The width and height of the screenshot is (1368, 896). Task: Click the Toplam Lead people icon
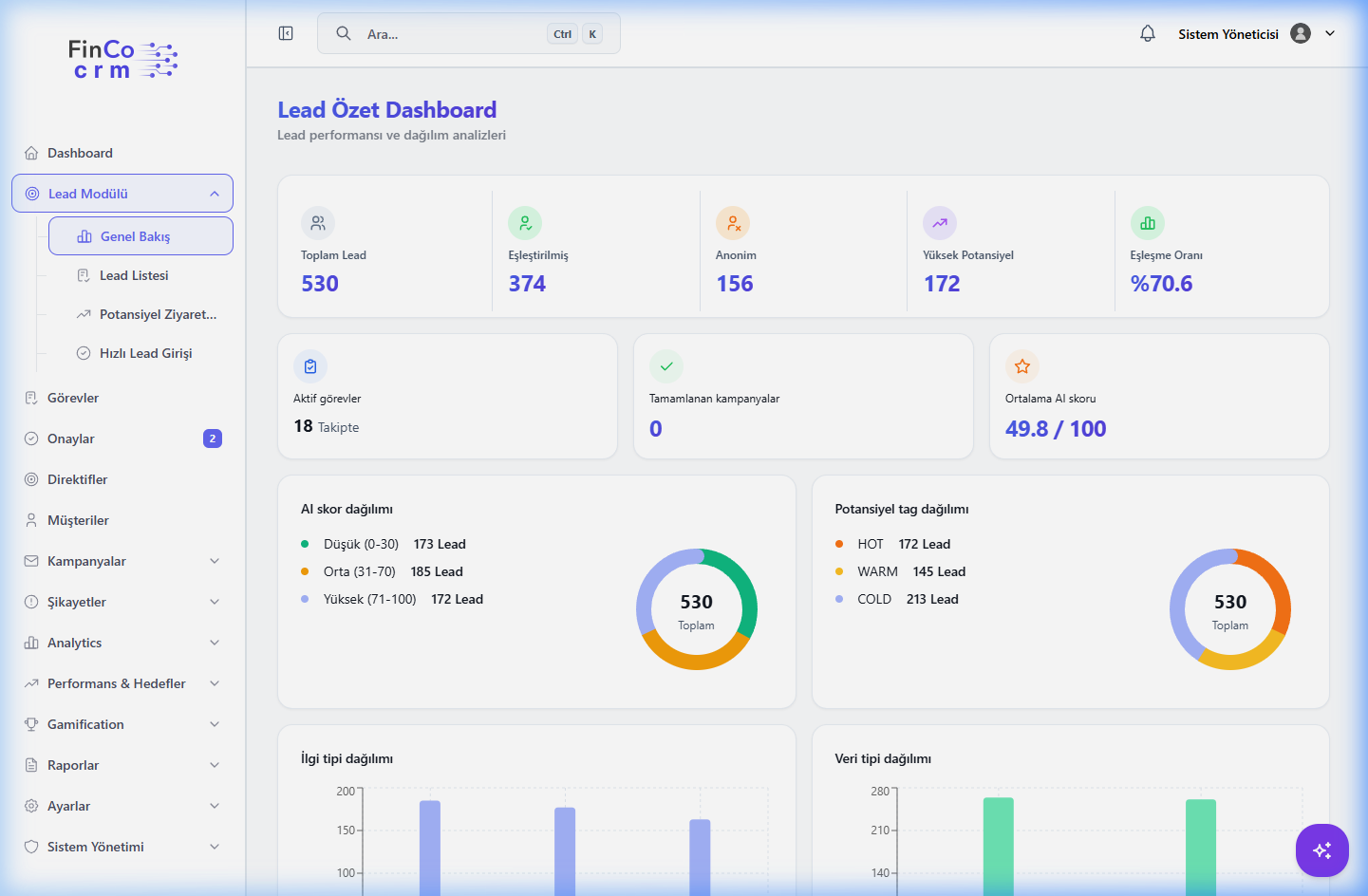tap(318, 223)
